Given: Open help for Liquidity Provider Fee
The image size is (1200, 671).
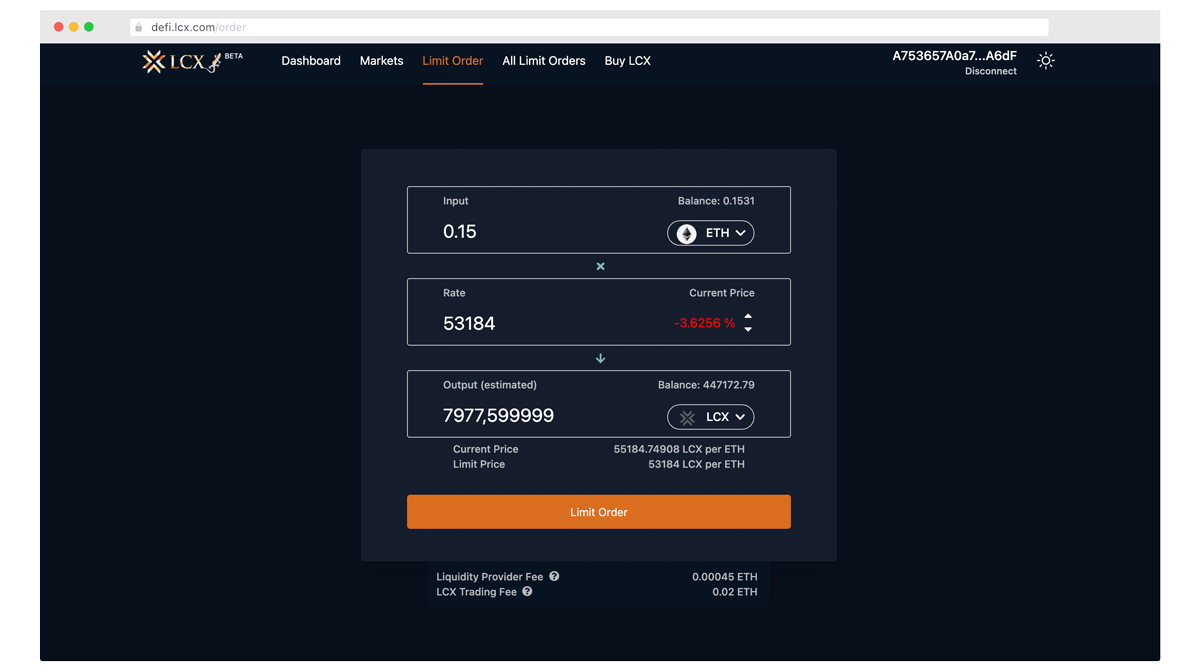Looking at the screenshot, I should [554, 576].
